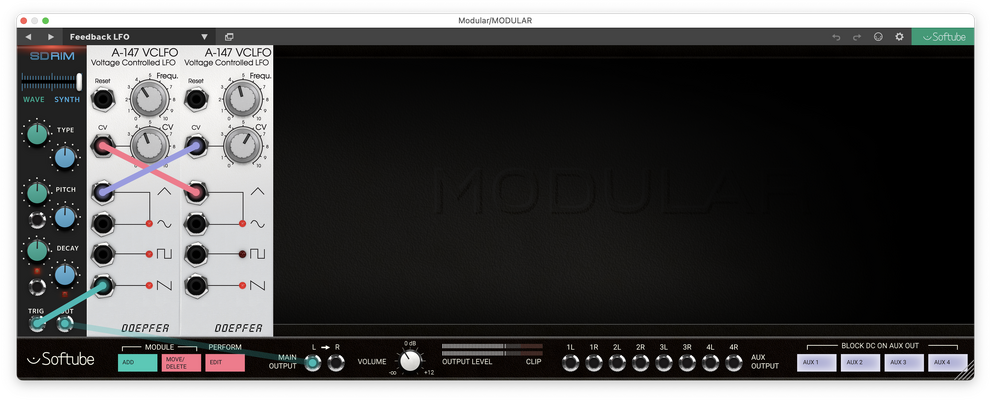This screenshot has width=991, height=400.
Task: Click the second VCLFO Frequ. knob
Action: point(243,99)
